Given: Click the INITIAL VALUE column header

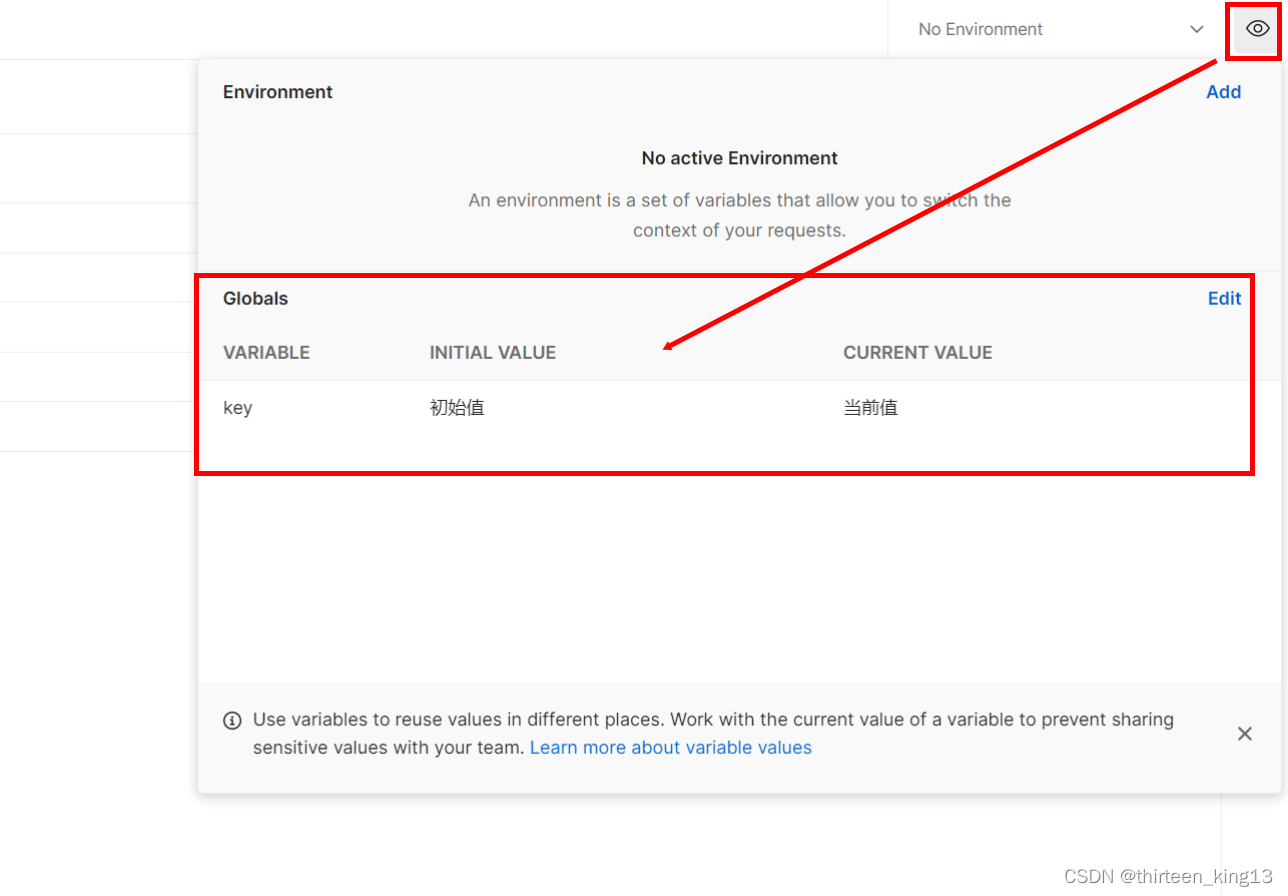Looking at the screenshot, I should (492, 353).
